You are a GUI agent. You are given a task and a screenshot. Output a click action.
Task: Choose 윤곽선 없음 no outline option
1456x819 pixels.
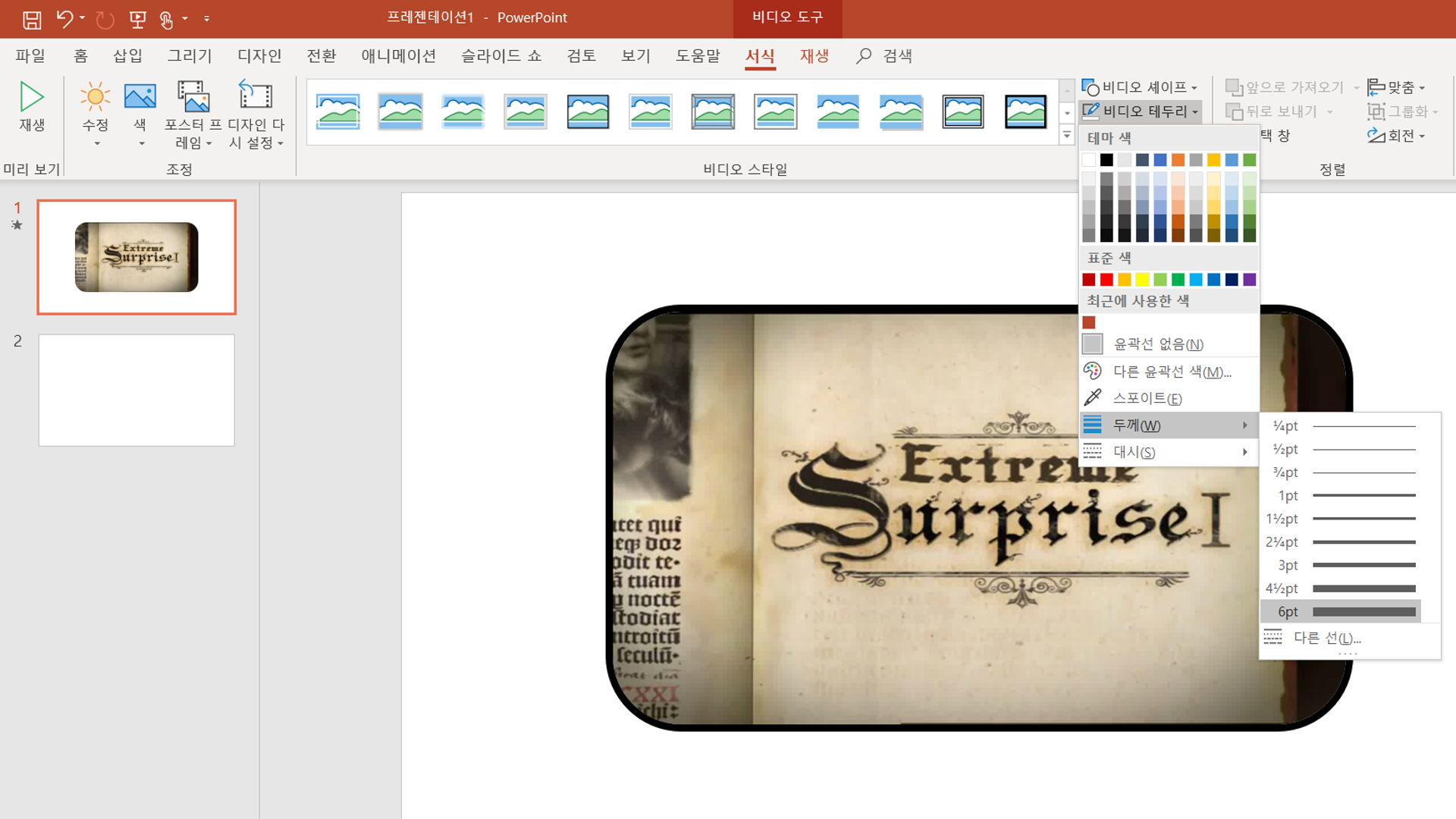point(1158,344)
